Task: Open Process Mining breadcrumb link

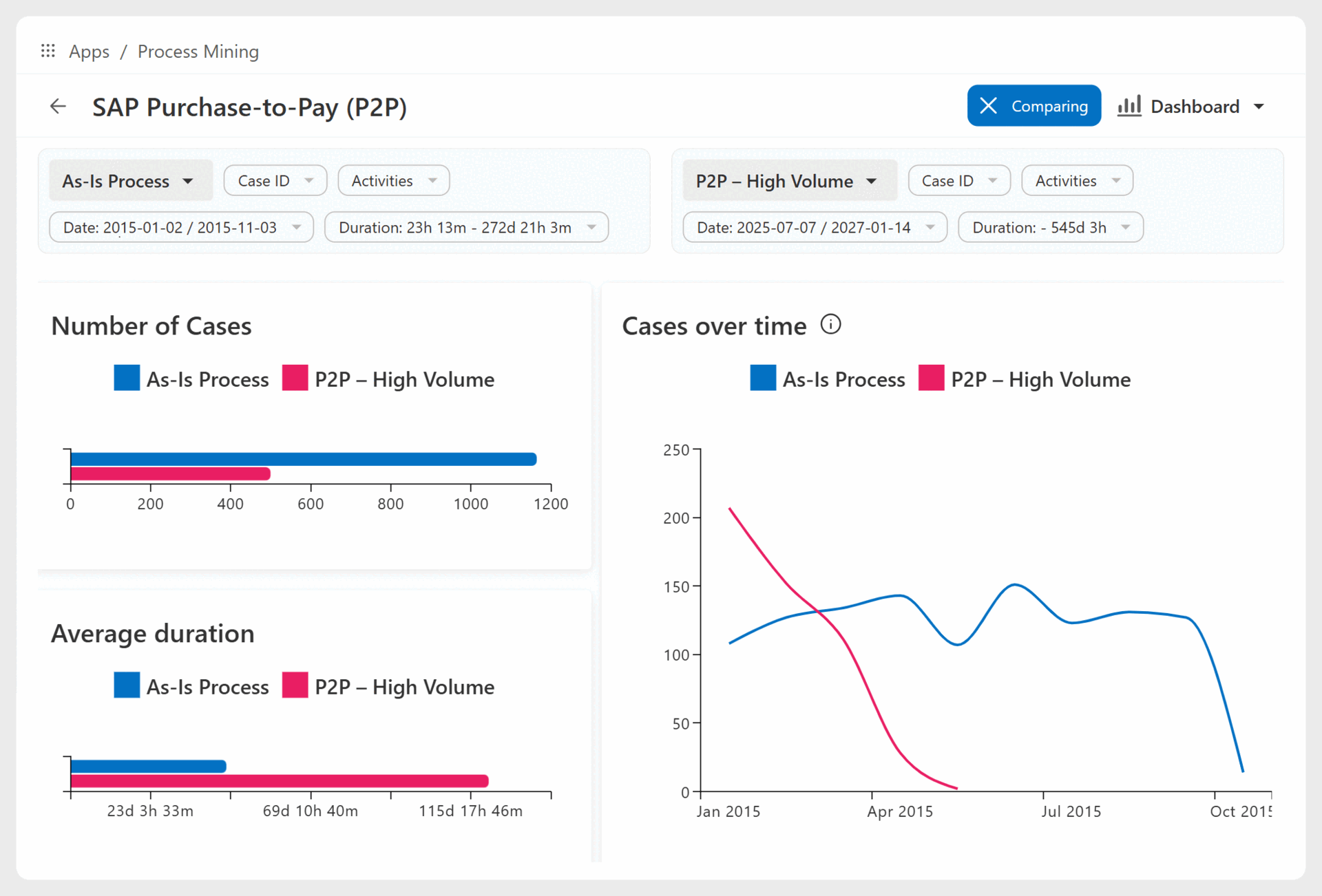Action: pyautogui.click(x=198, y=52)
